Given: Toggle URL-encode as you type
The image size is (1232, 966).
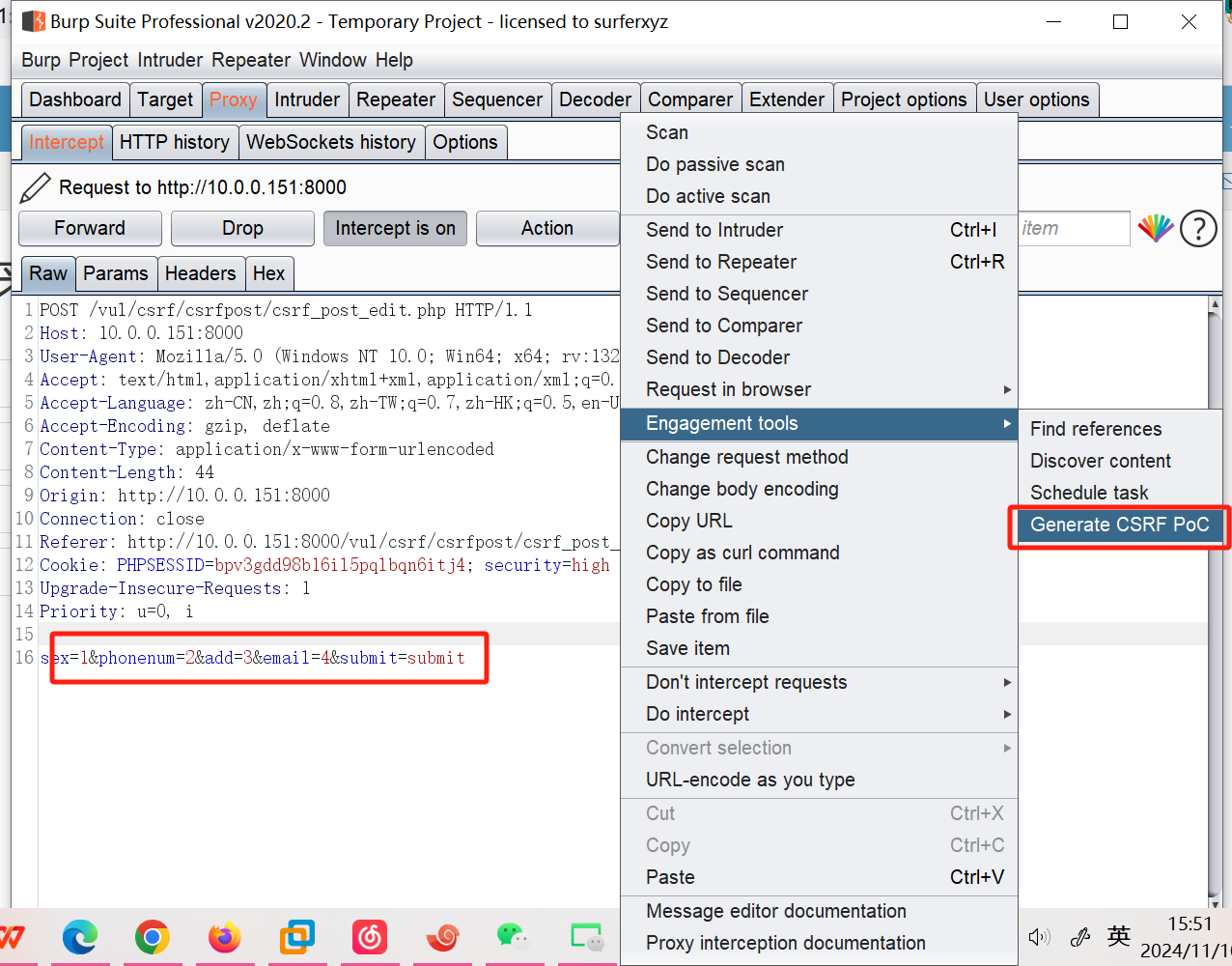Looking at the screenshot, I should (819, 780).
